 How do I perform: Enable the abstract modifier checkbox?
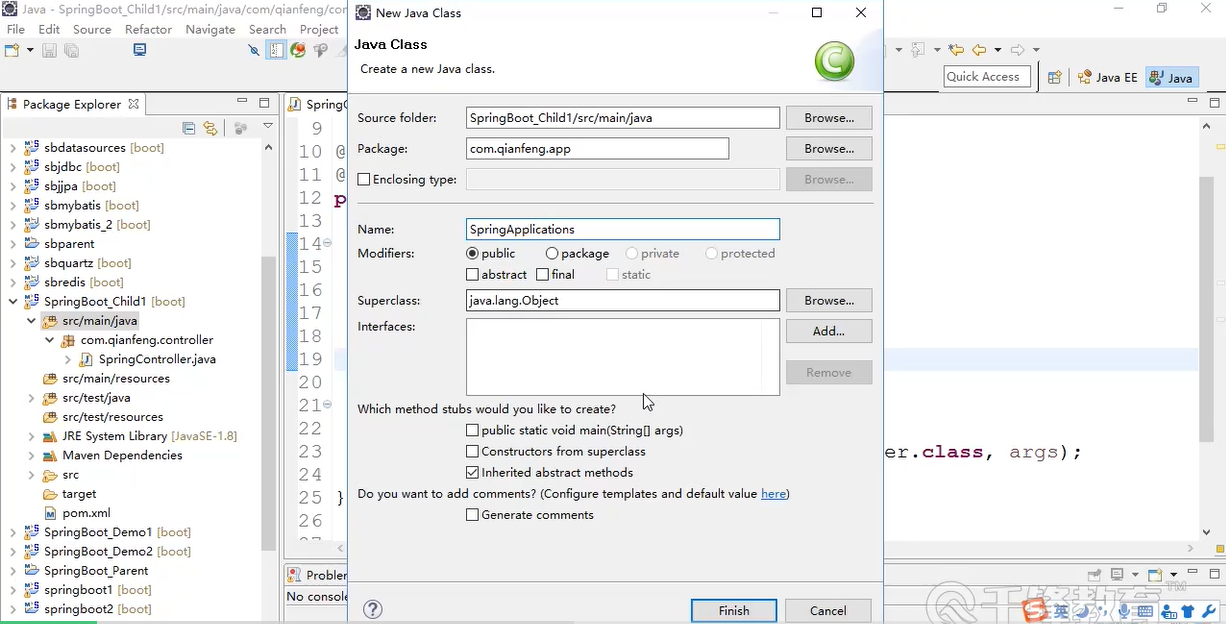(x=472, y=274)
